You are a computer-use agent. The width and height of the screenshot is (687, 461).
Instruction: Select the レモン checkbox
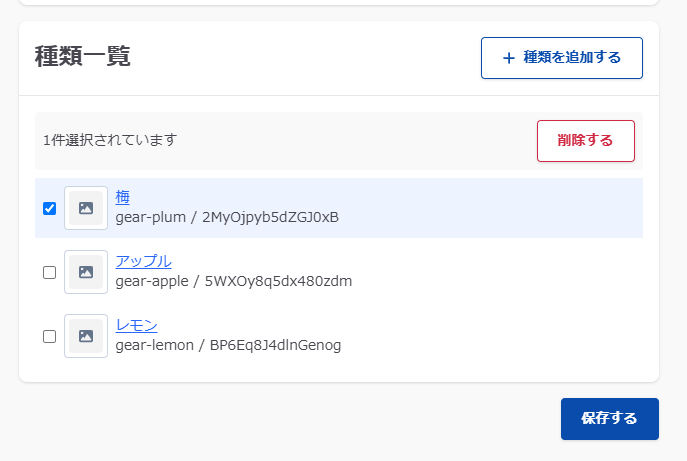click(49, 336)
